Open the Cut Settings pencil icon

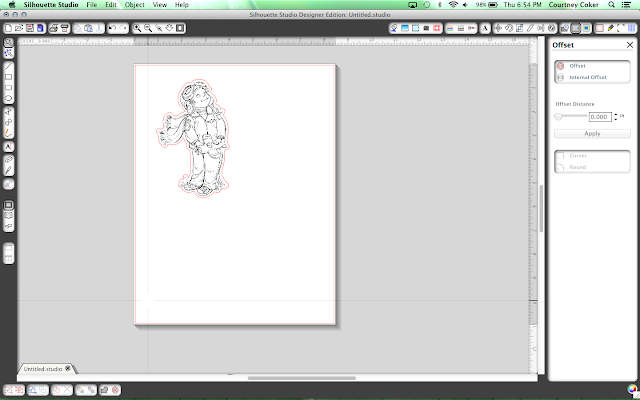coord(610,28)
